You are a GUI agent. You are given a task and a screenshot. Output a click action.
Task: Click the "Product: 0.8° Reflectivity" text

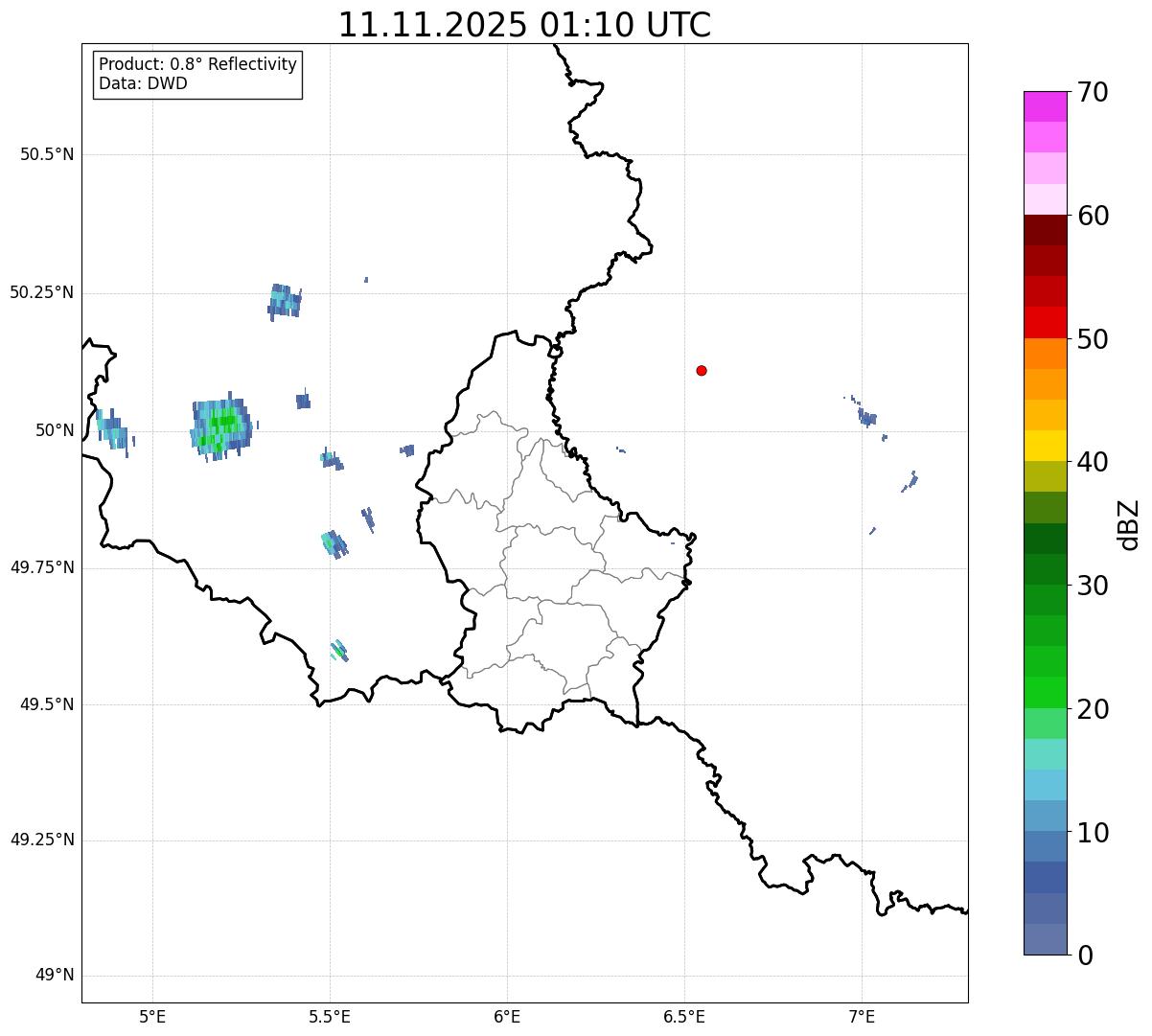point(197,64)
